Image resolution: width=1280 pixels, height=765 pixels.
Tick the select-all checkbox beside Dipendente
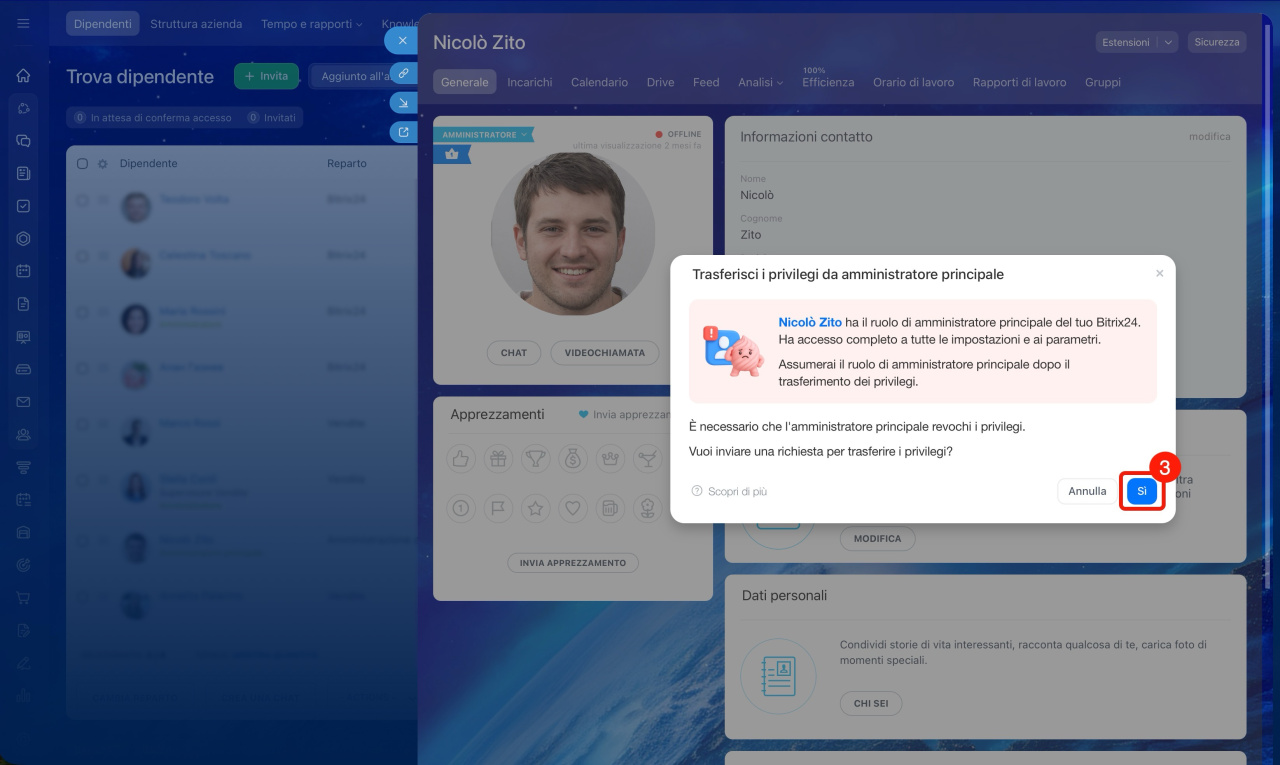[82, 163]
